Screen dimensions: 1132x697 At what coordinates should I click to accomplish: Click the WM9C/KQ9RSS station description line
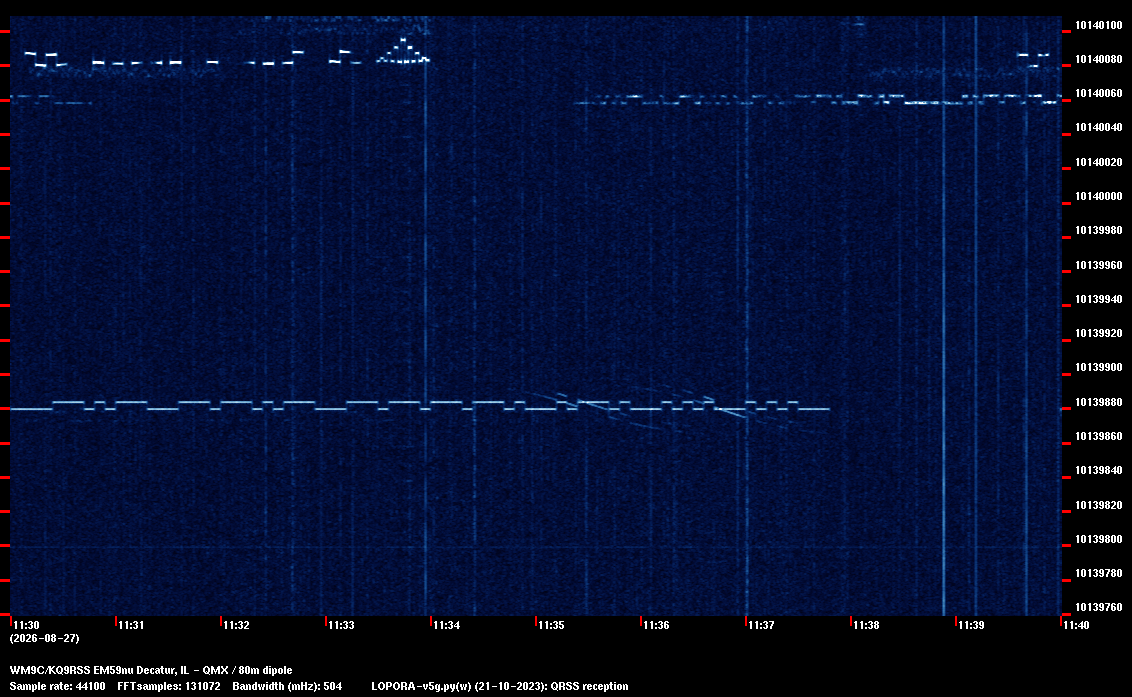click(151, 670)
